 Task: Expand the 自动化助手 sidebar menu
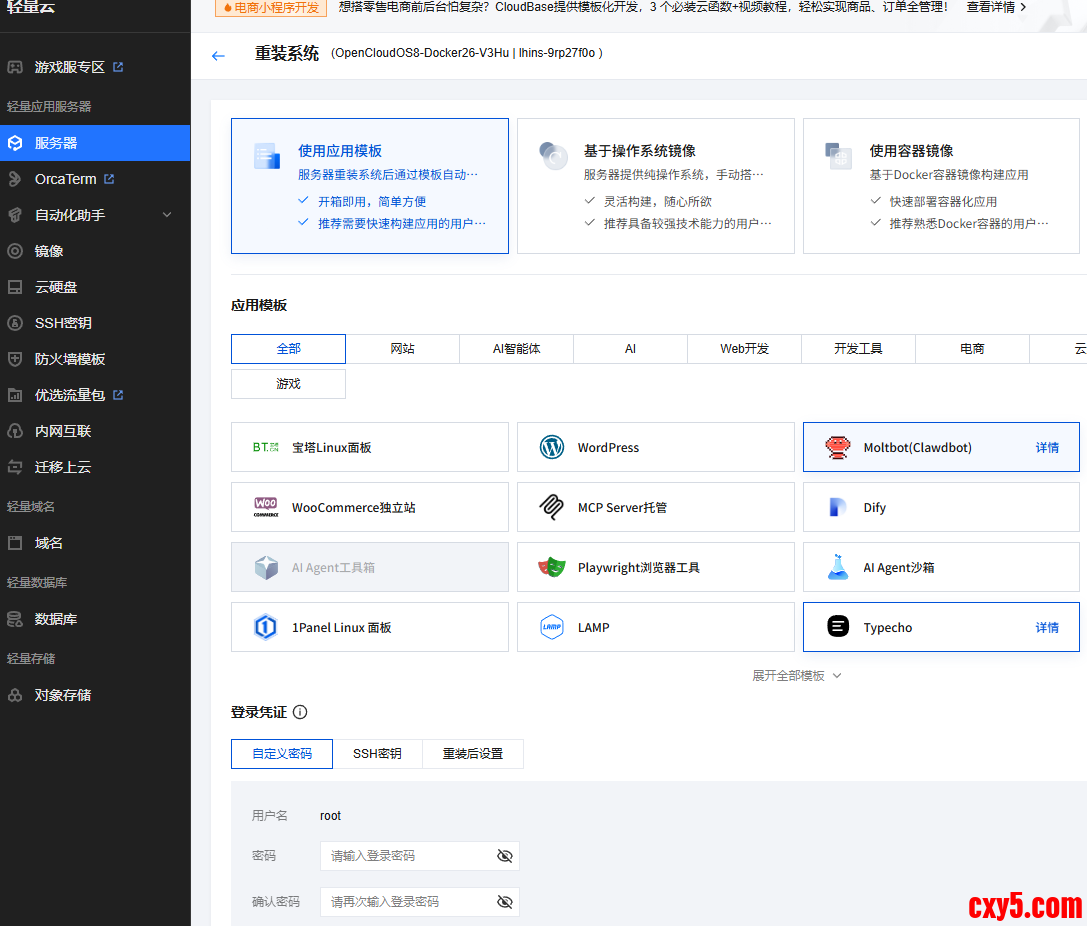click(167, 215)
